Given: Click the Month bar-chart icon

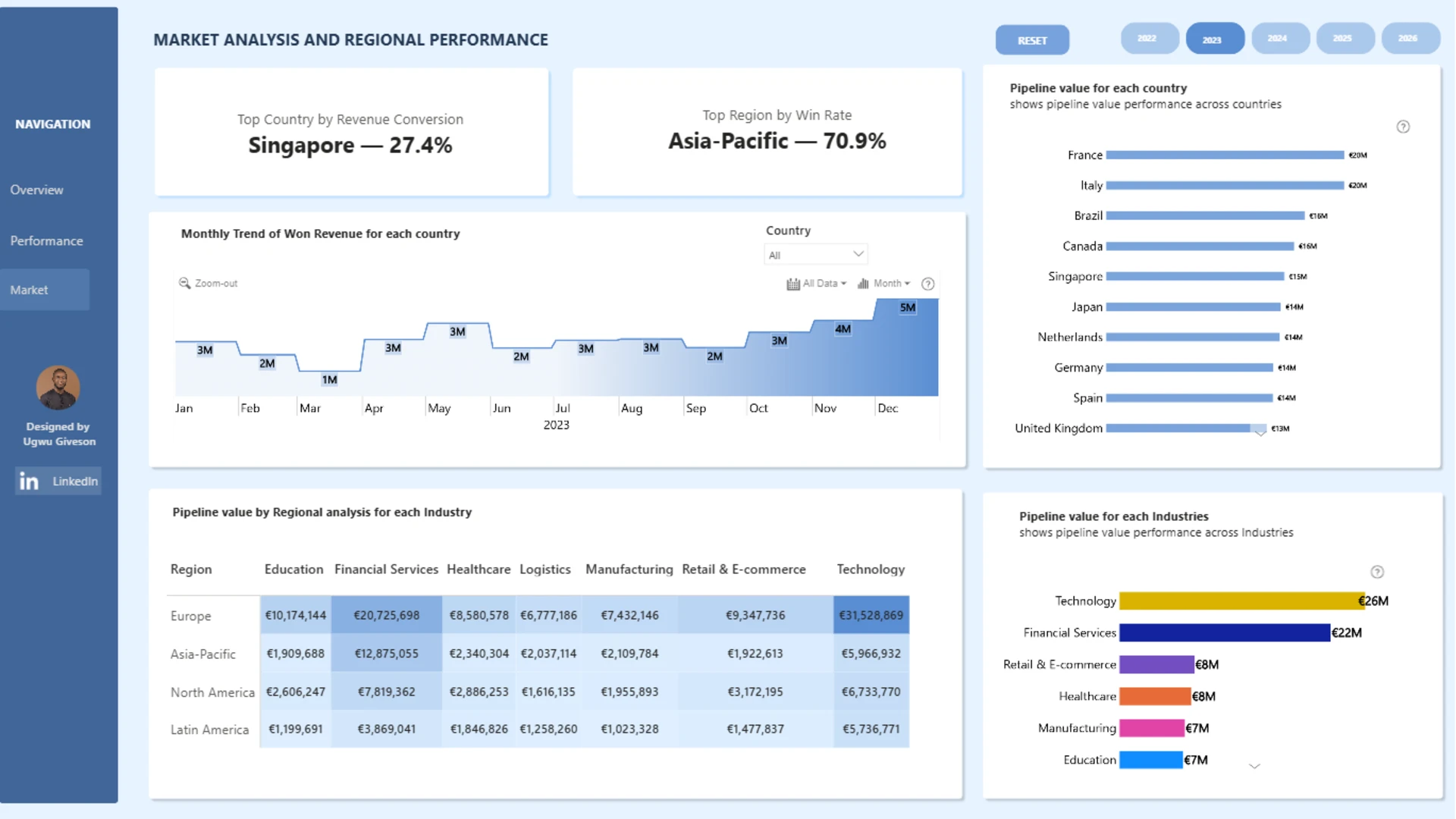Looking at the screenshot, I should (863, 284).
